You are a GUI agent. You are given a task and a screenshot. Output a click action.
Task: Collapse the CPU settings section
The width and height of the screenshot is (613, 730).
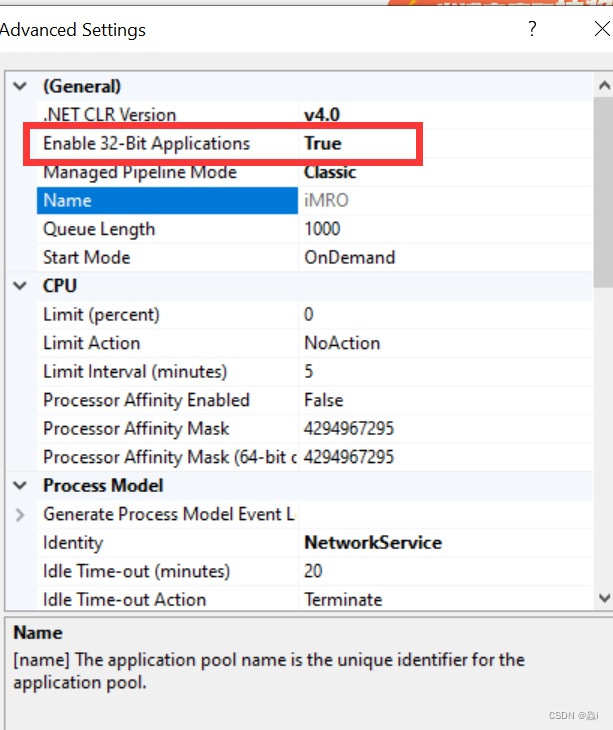pos(20,286)
